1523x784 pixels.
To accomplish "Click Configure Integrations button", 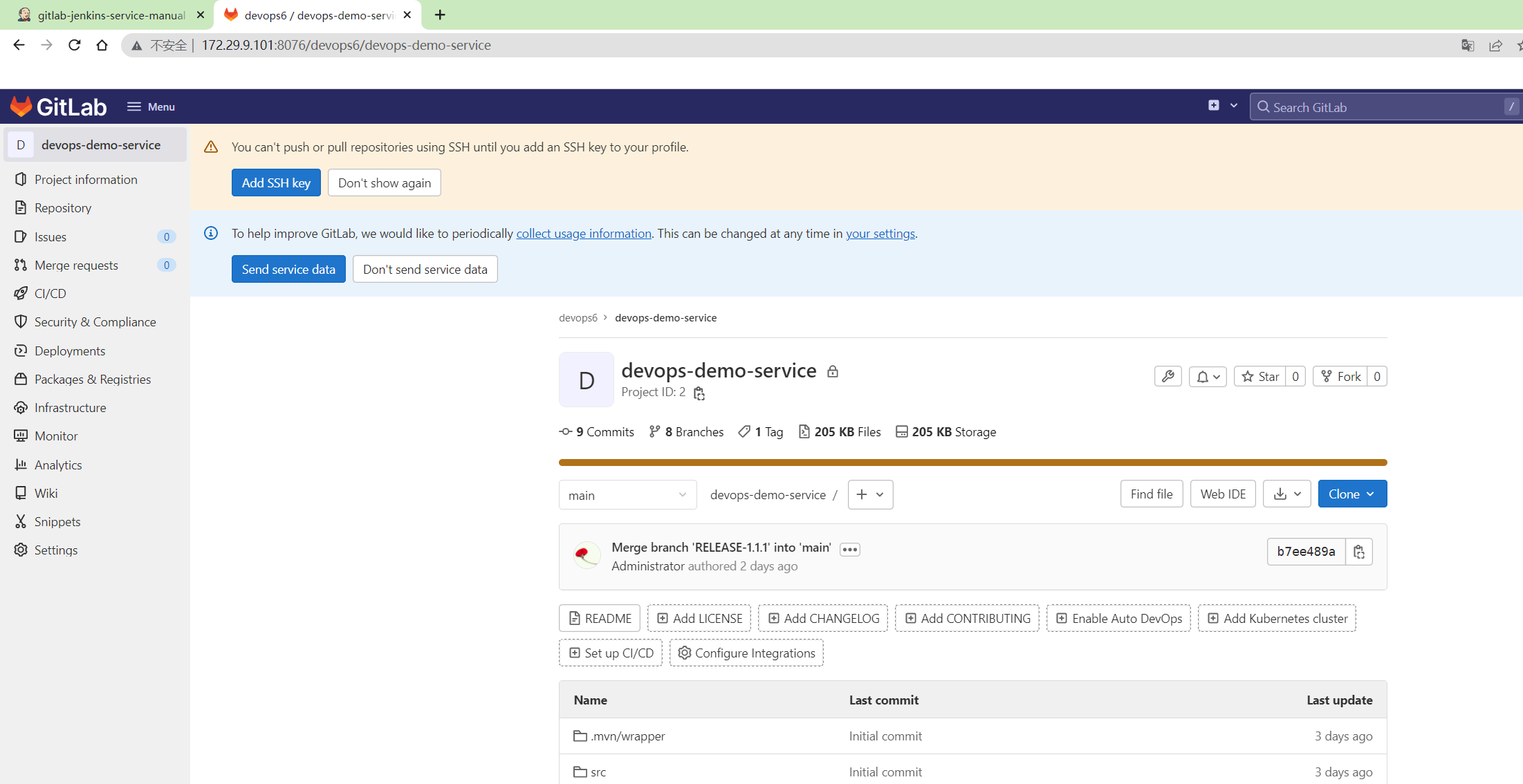I will click(746, 653).
